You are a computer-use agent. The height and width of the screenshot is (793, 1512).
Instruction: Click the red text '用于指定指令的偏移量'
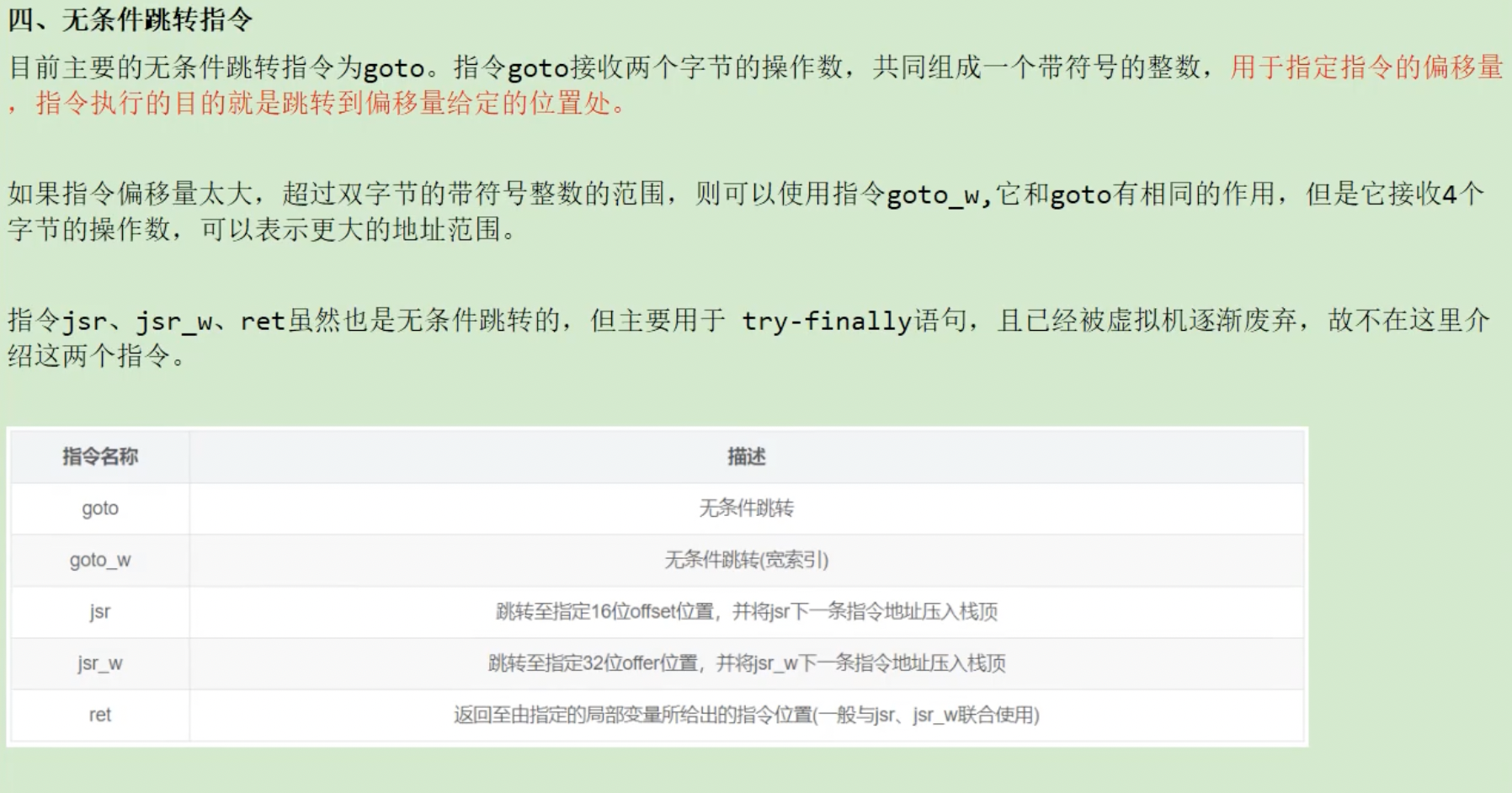(1366, 67)
